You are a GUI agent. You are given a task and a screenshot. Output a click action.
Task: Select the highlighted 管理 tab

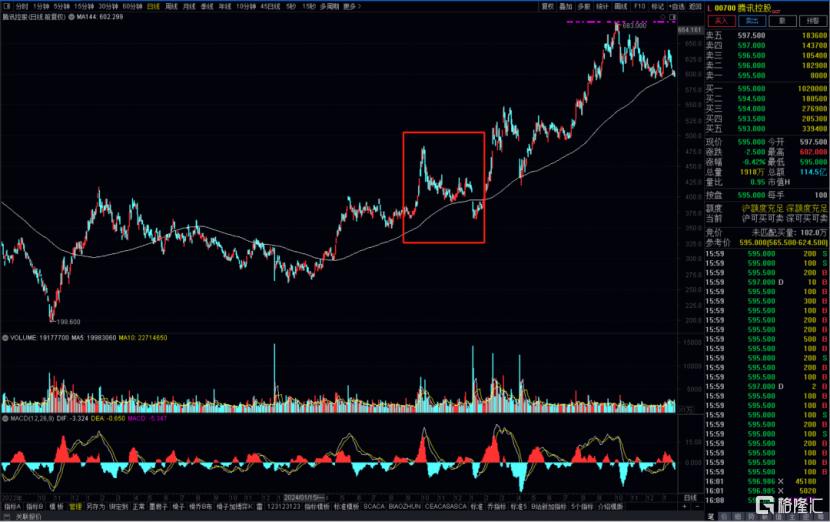(x=75, y=507)
